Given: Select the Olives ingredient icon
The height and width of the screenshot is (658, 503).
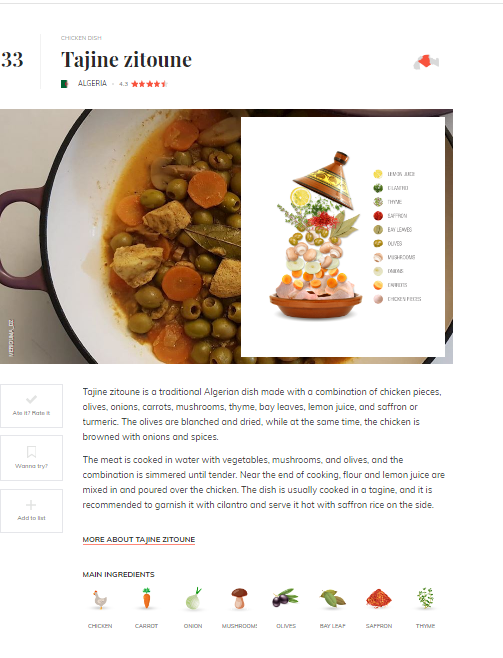Looking at the screenshot, I should (x=286, y=598).
